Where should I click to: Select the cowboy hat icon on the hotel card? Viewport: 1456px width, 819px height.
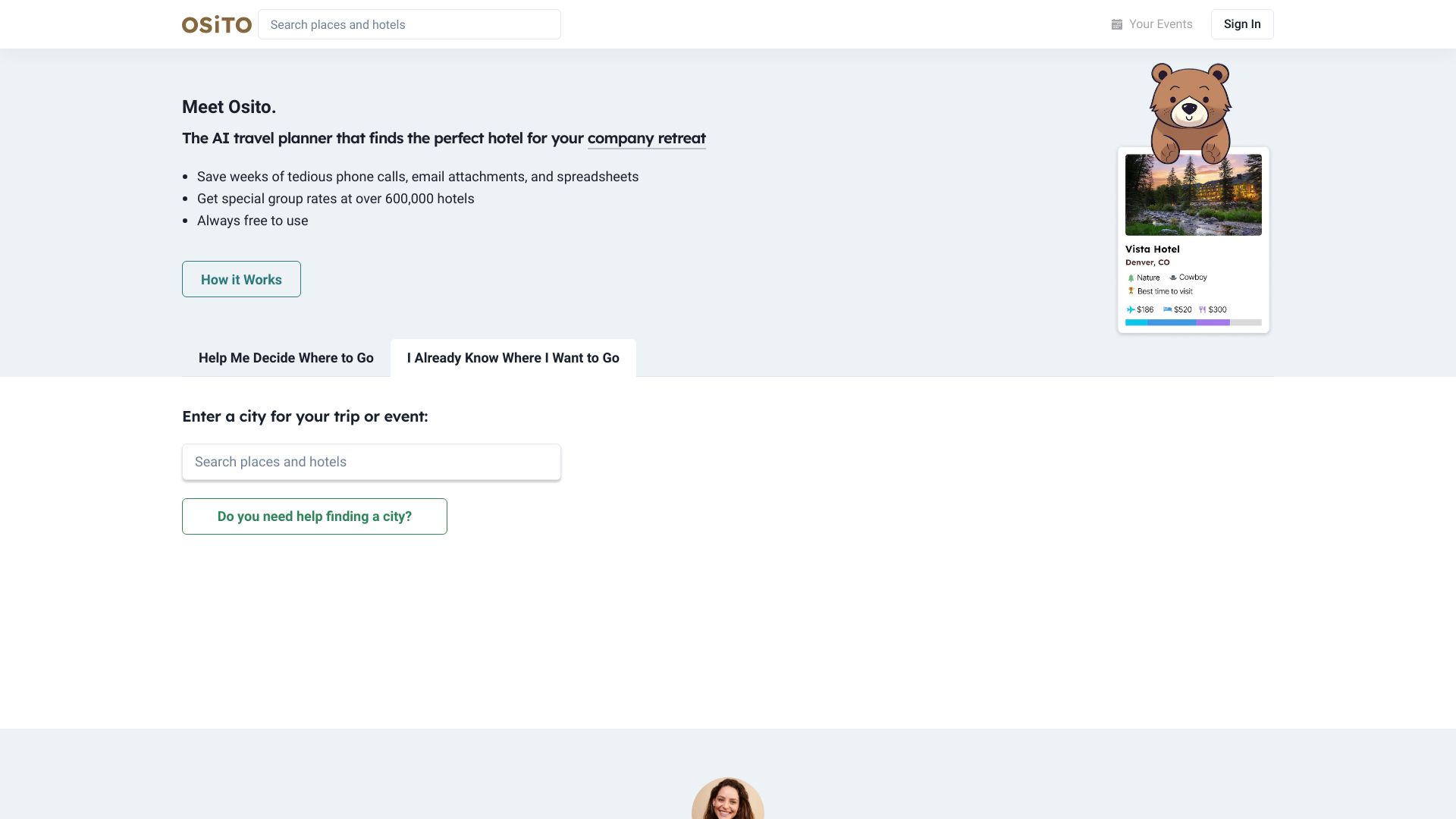coord(1174,278)
